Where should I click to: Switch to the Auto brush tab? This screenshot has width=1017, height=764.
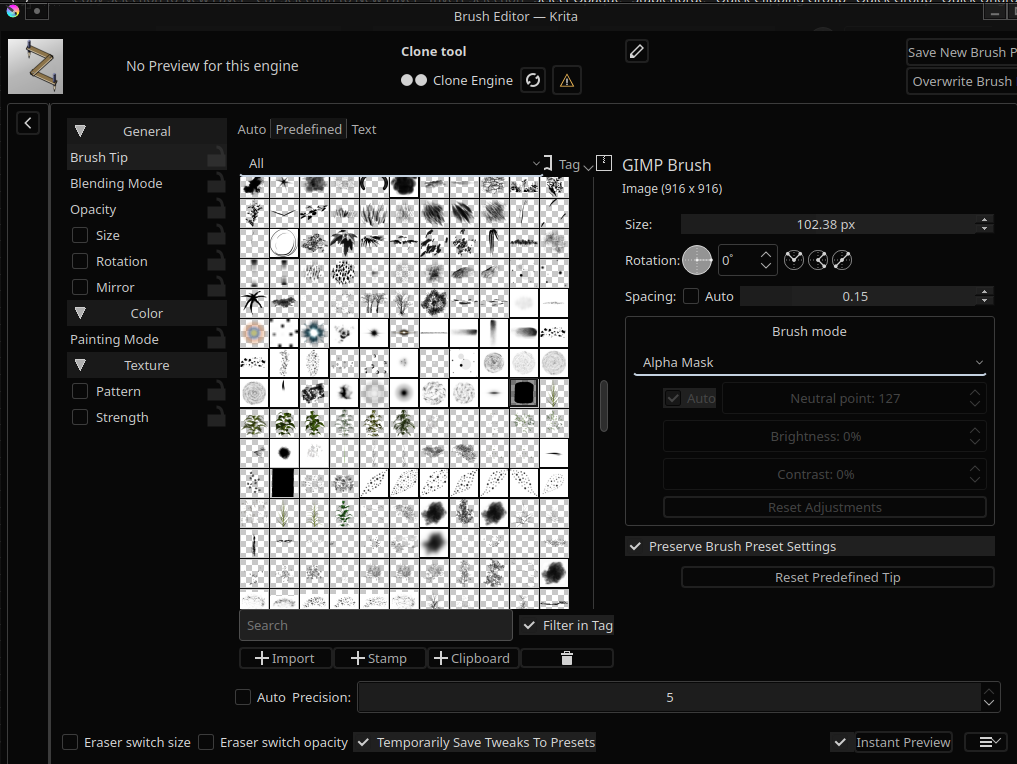(252, 129)
